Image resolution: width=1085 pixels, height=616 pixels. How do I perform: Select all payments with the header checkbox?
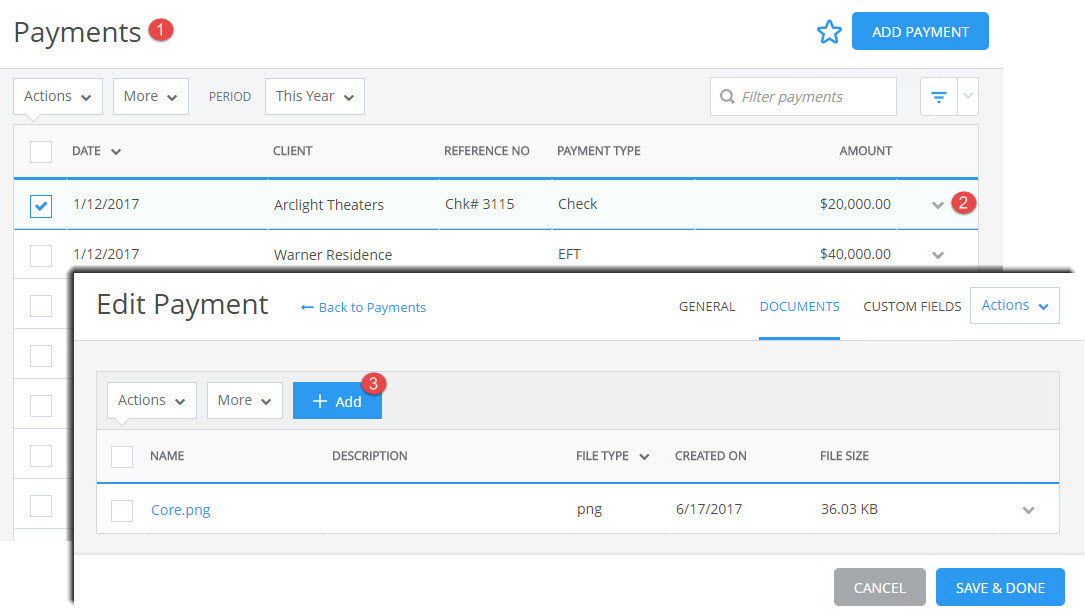click(40, 151)
